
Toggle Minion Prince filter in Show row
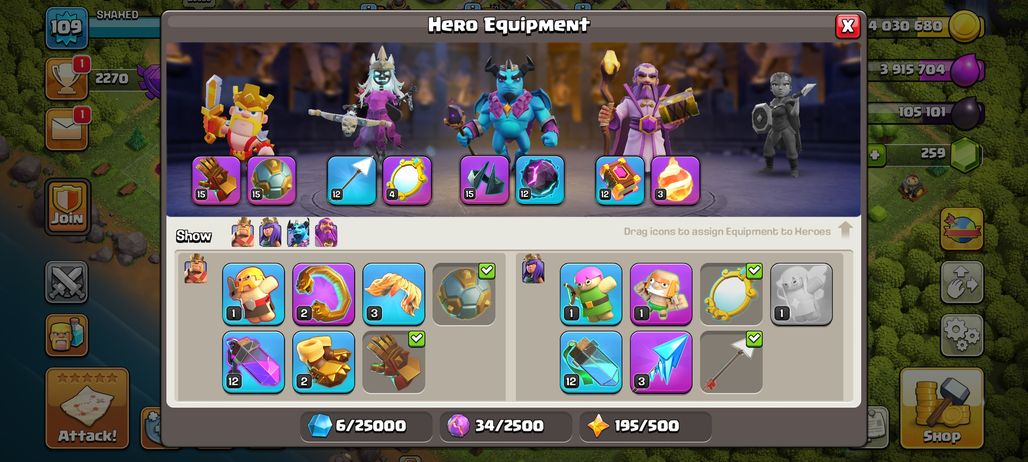tap(298, 233)
